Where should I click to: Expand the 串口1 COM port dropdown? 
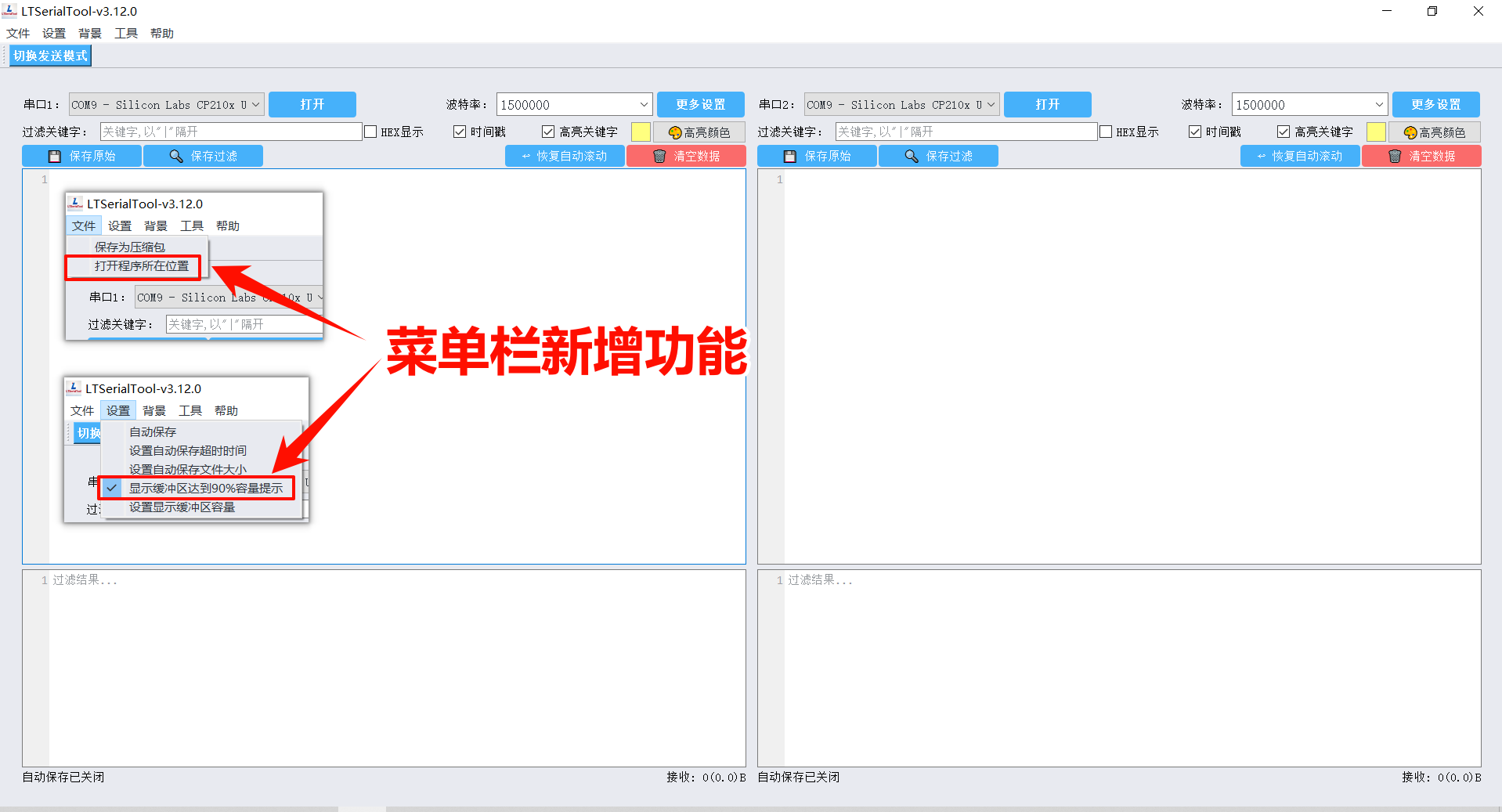click(x=255, y=104)
